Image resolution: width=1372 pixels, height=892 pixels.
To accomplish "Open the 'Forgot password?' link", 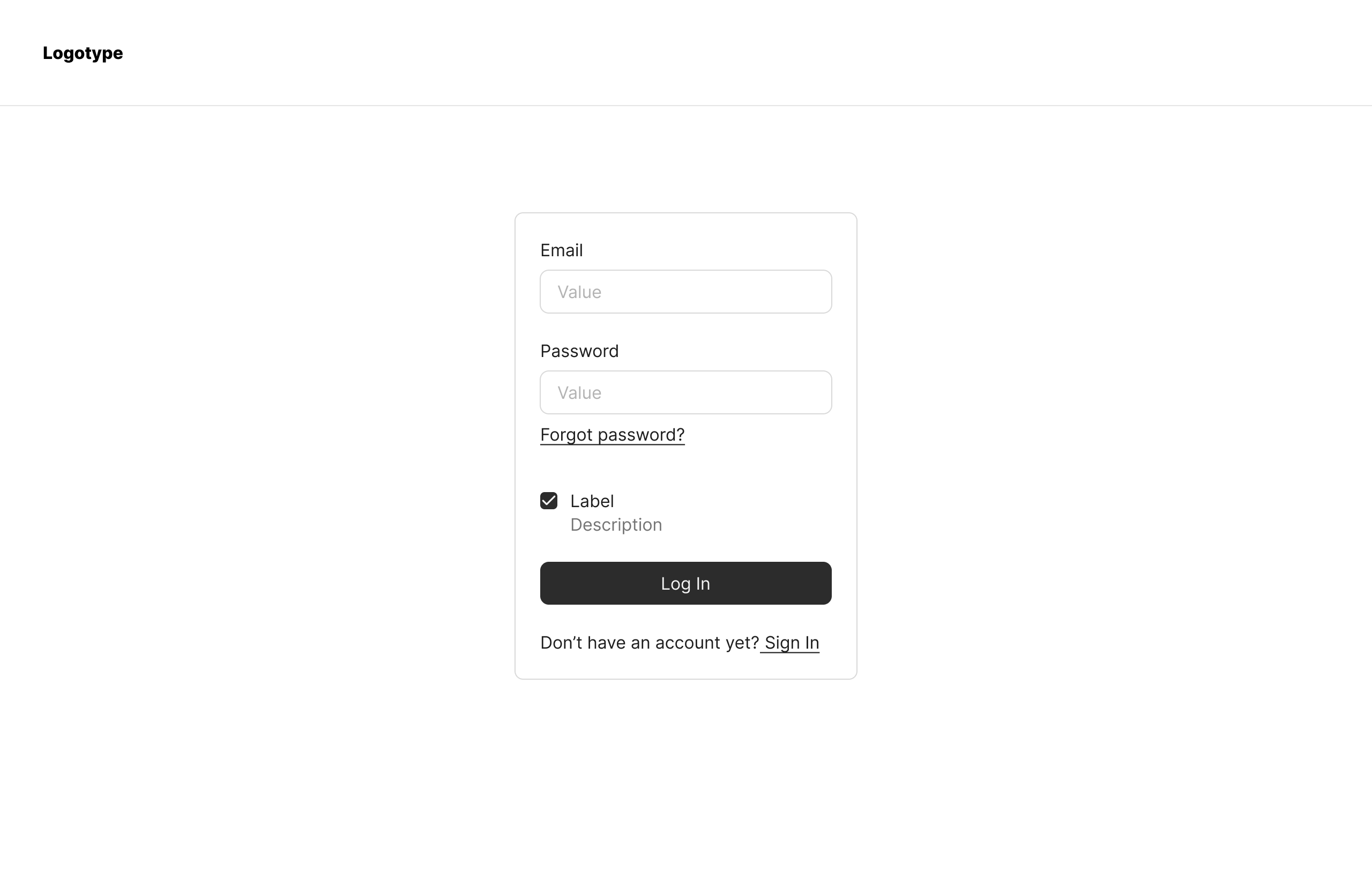I will pyautogui.click(x=612, y=435).
